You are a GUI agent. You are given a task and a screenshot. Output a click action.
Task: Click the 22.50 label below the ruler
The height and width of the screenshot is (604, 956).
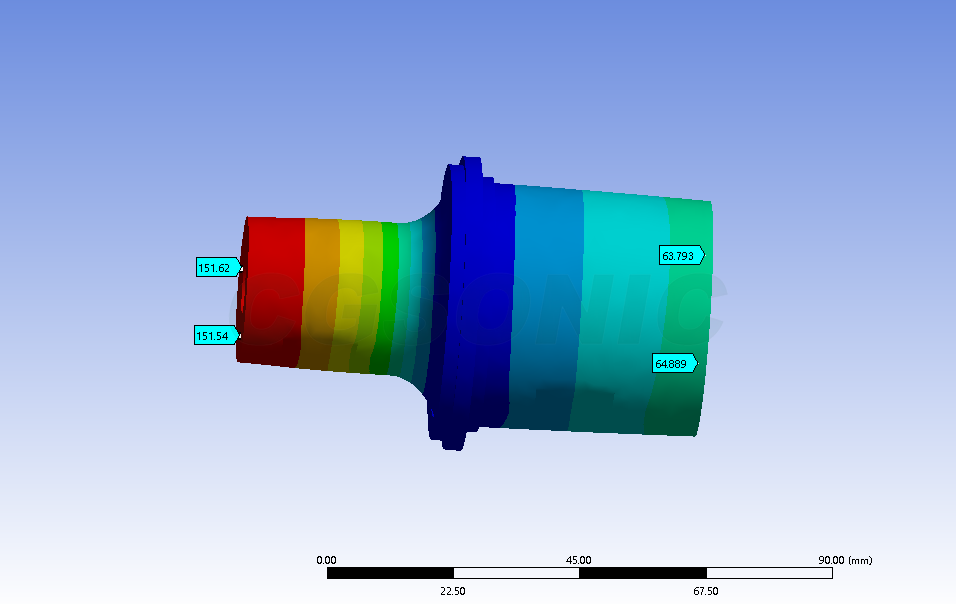click(x=453, y=590)
